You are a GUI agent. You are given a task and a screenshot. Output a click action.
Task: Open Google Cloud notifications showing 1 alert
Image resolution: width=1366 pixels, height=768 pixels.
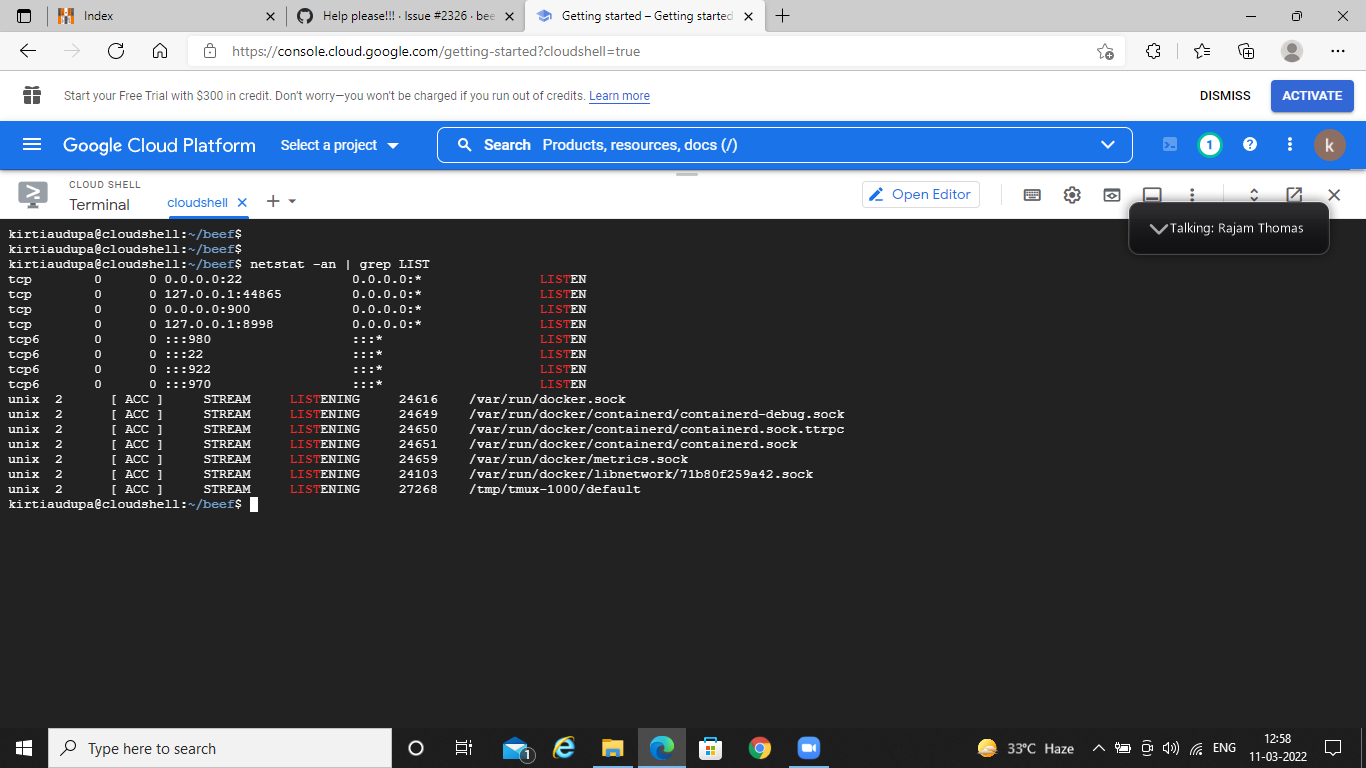point(1209,144)
